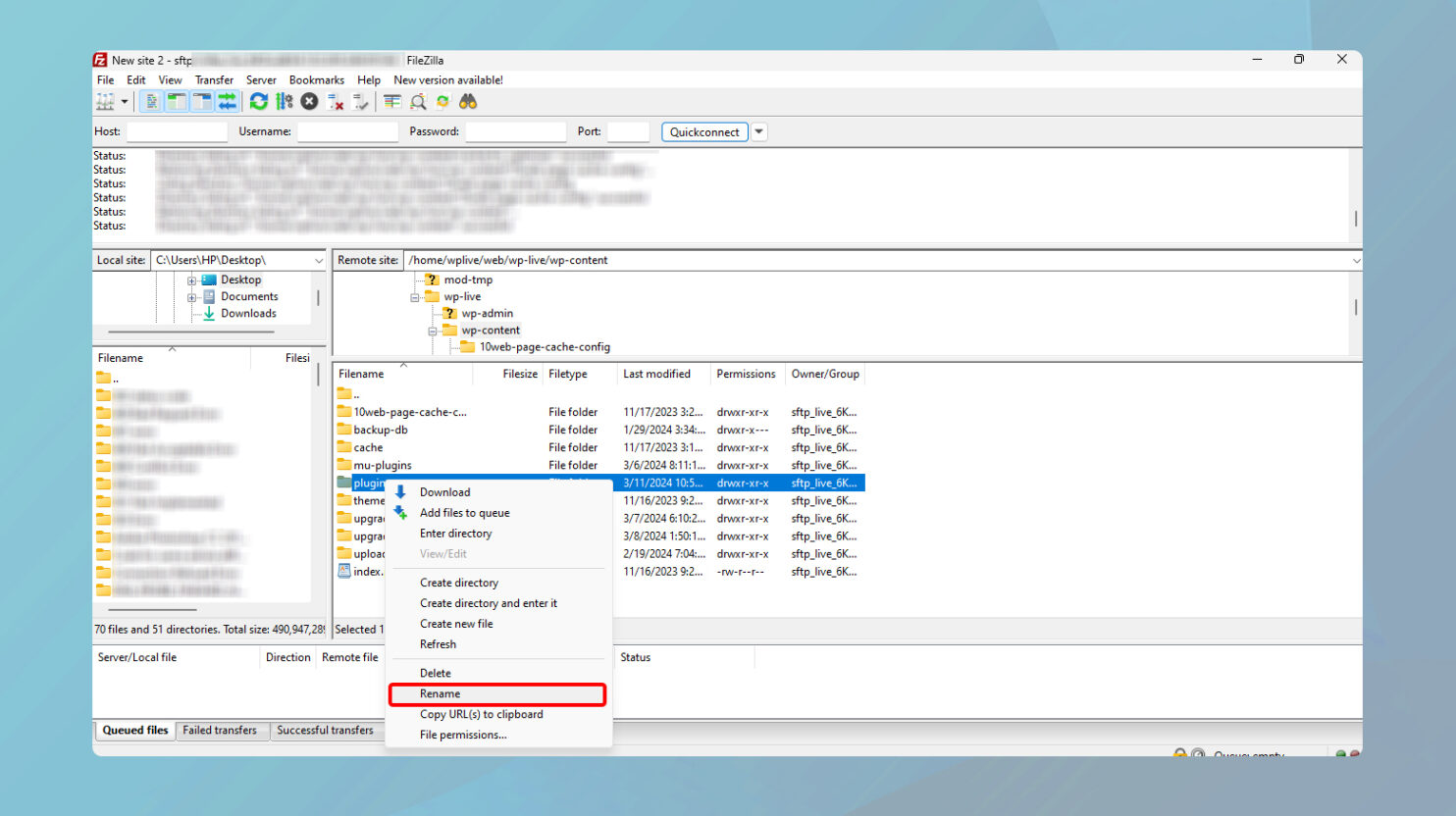Toggle the message log display

click(152, 101)
